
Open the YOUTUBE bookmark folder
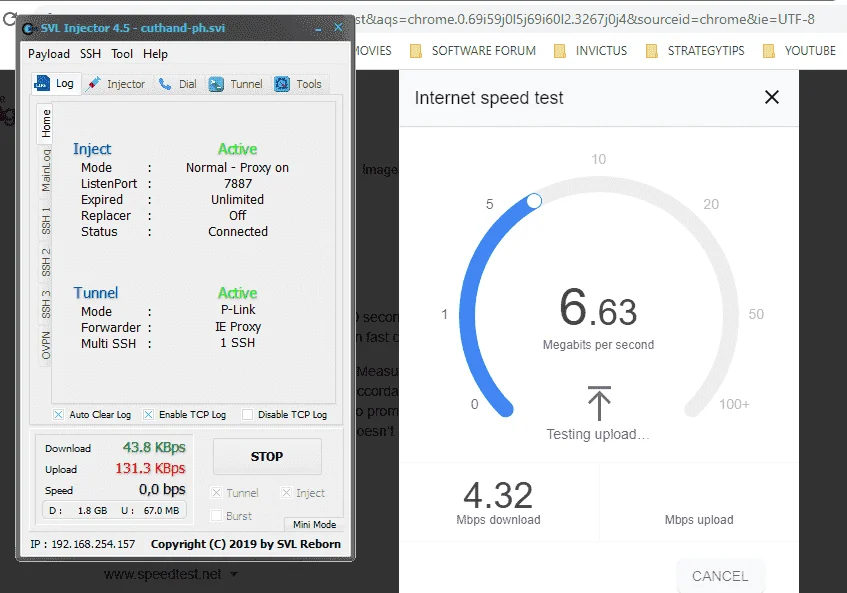click(x=799, y=51)
